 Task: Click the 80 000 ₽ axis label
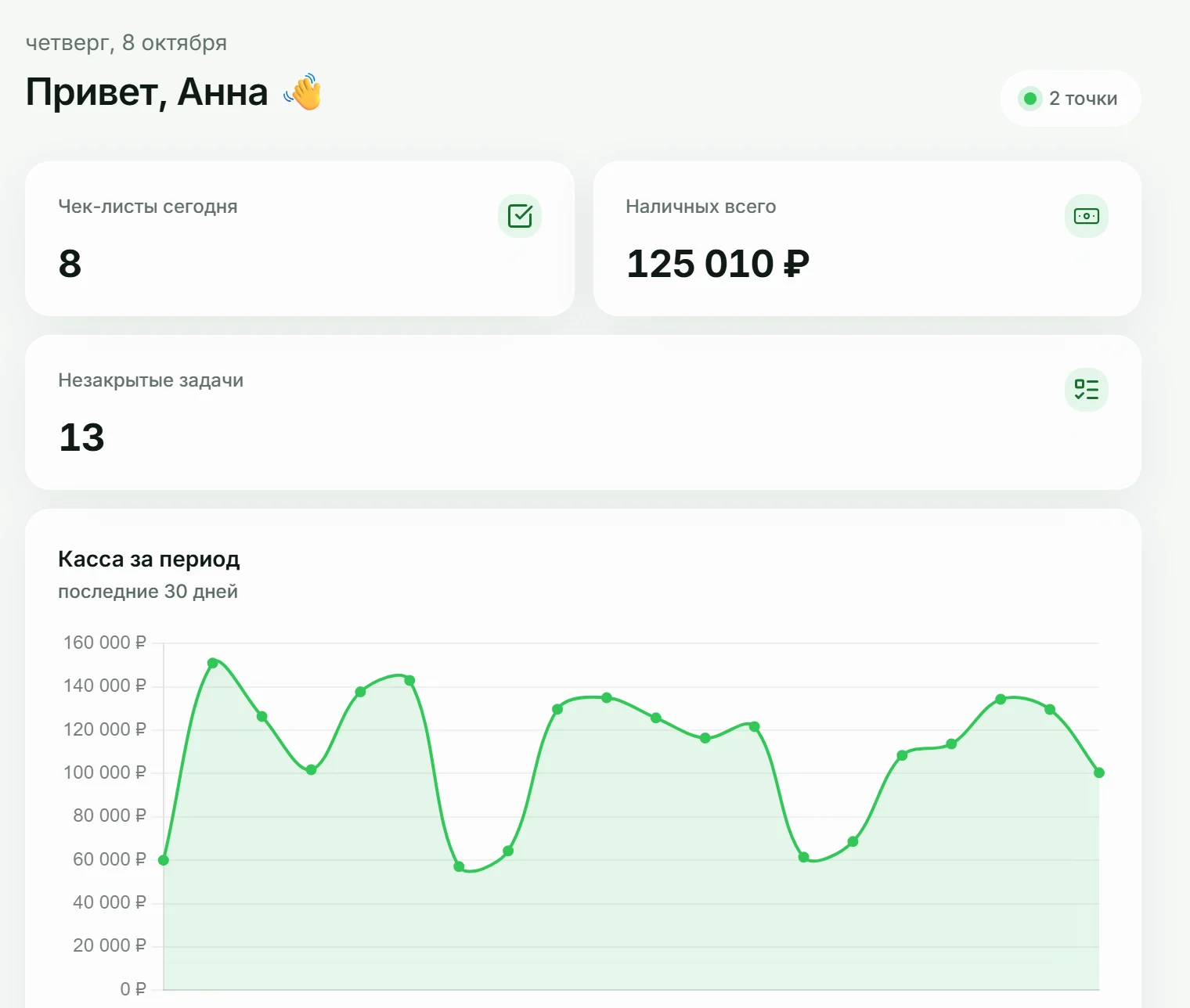click(110, 815)
